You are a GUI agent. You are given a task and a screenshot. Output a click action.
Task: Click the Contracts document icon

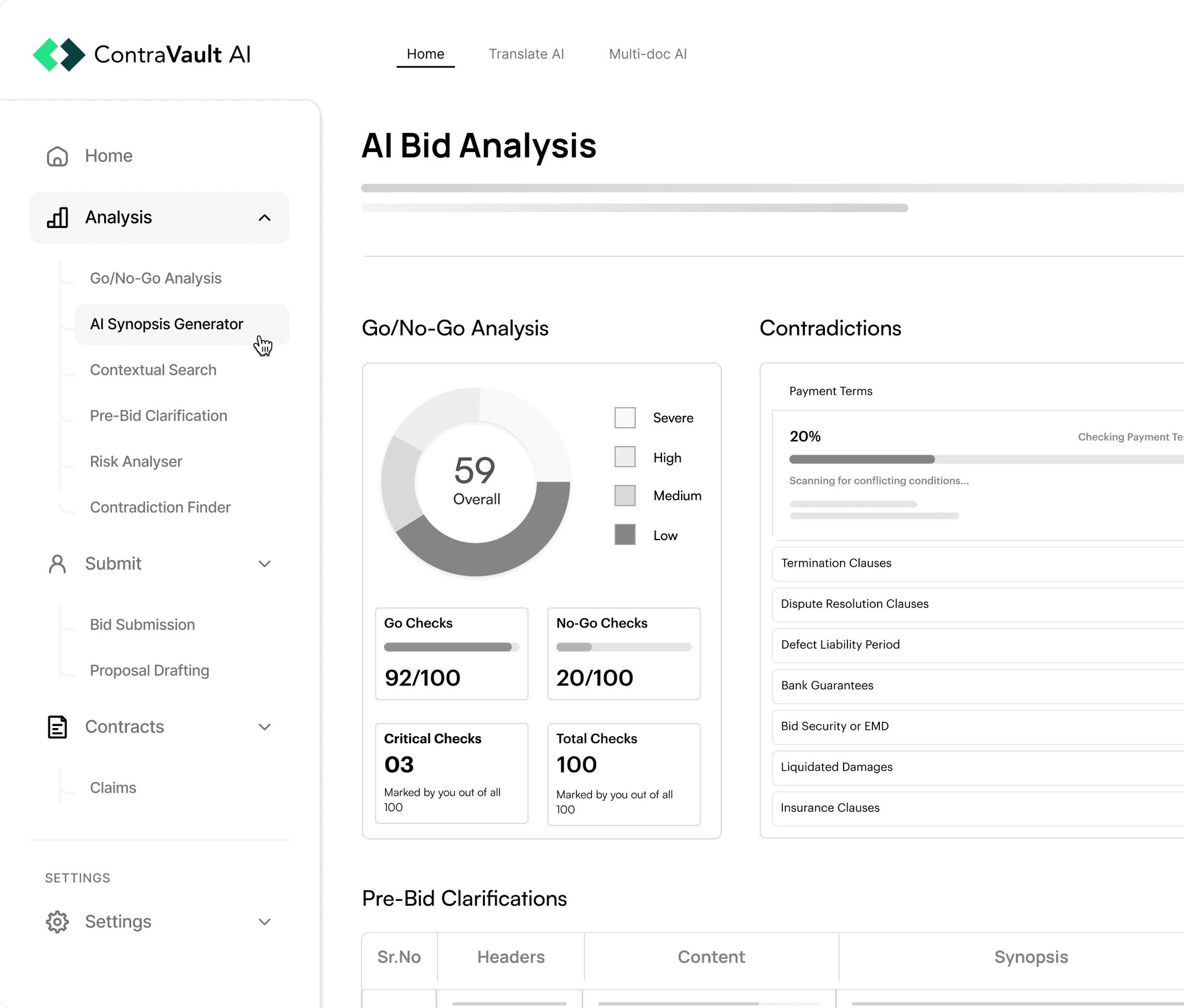coord(57,727)
